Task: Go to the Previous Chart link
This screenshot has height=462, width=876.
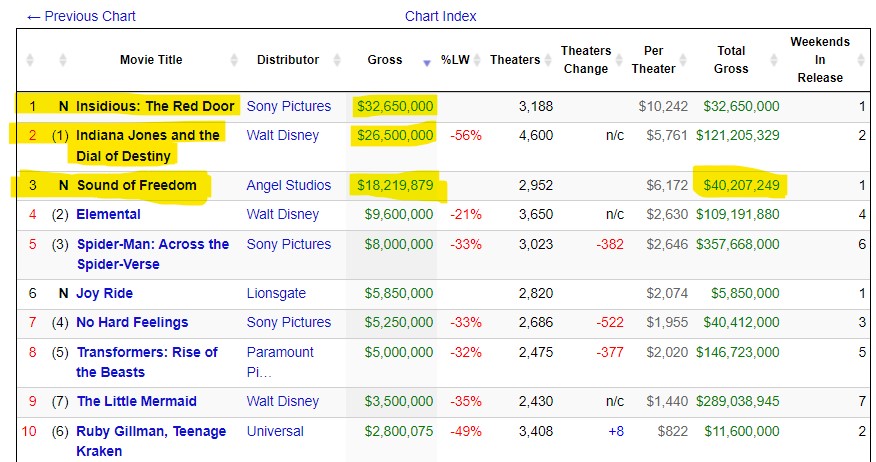Action: (x=81, y=16)
